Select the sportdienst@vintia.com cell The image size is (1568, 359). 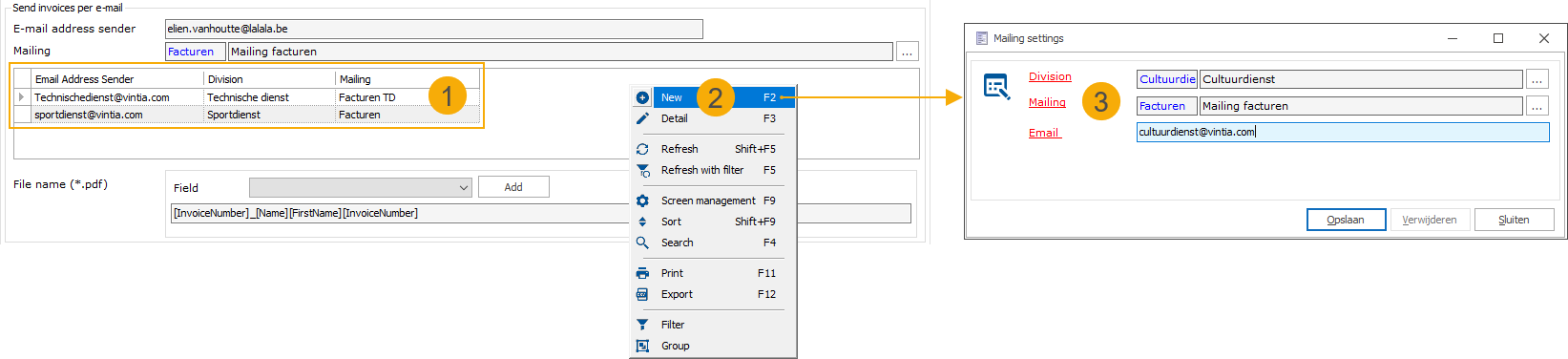[117, 115]
